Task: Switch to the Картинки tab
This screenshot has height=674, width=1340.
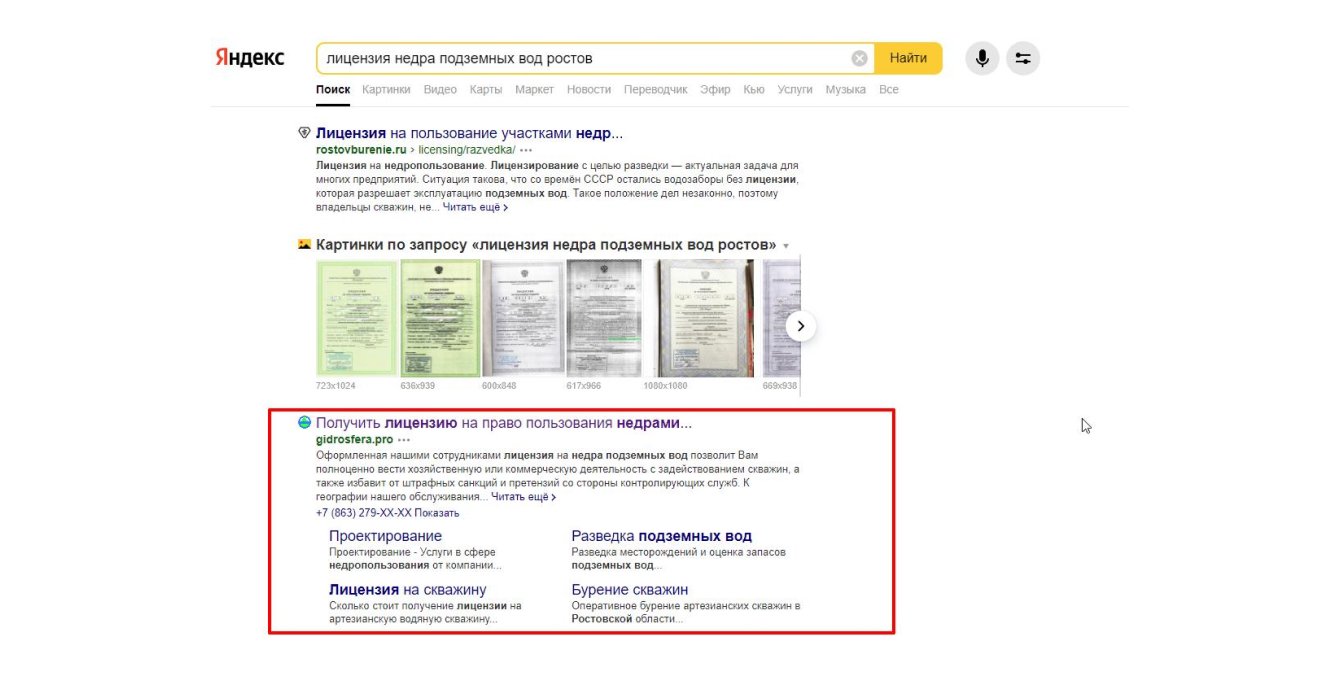Action: [386, 89]
